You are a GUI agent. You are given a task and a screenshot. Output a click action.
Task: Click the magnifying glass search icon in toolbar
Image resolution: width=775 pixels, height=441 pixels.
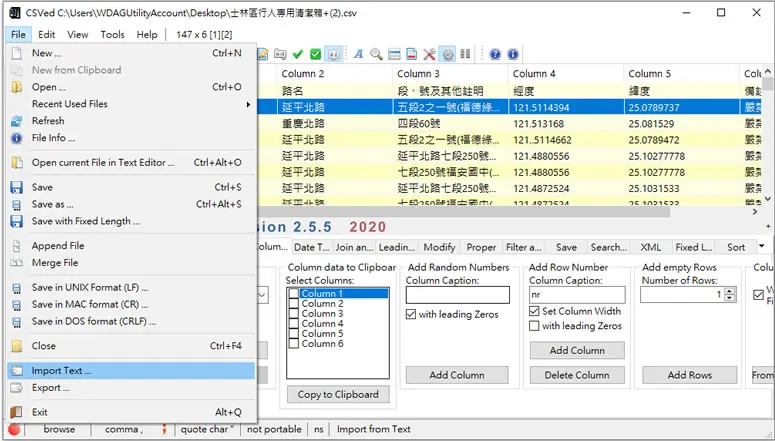[377, 54]
